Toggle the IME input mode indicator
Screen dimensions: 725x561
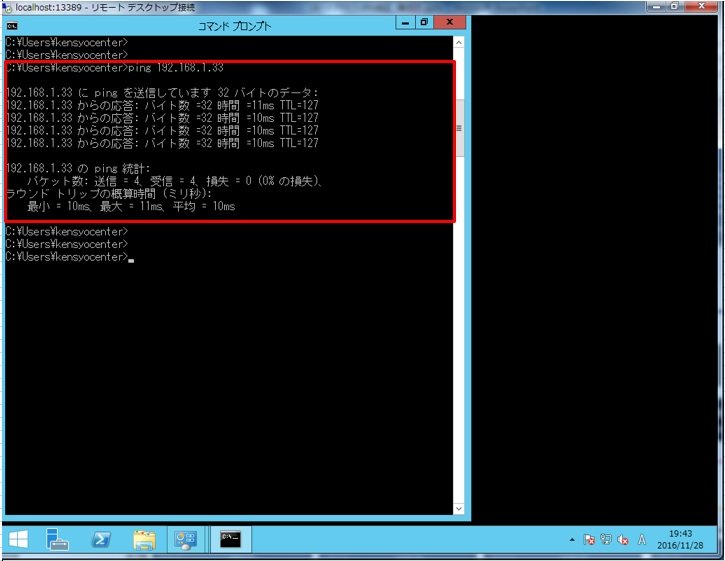coord(641,540)
